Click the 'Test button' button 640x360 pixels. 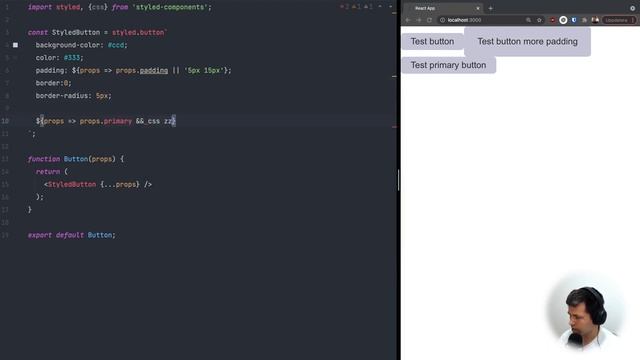coord(433,41)
